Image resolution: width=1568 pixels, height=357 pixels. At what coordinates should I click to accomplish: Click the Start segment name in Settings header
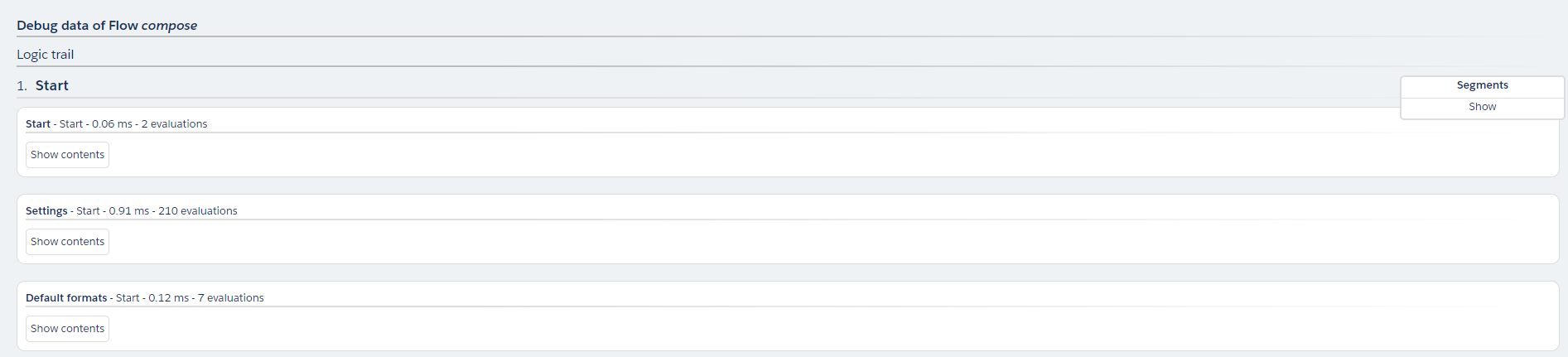[88, 211]
